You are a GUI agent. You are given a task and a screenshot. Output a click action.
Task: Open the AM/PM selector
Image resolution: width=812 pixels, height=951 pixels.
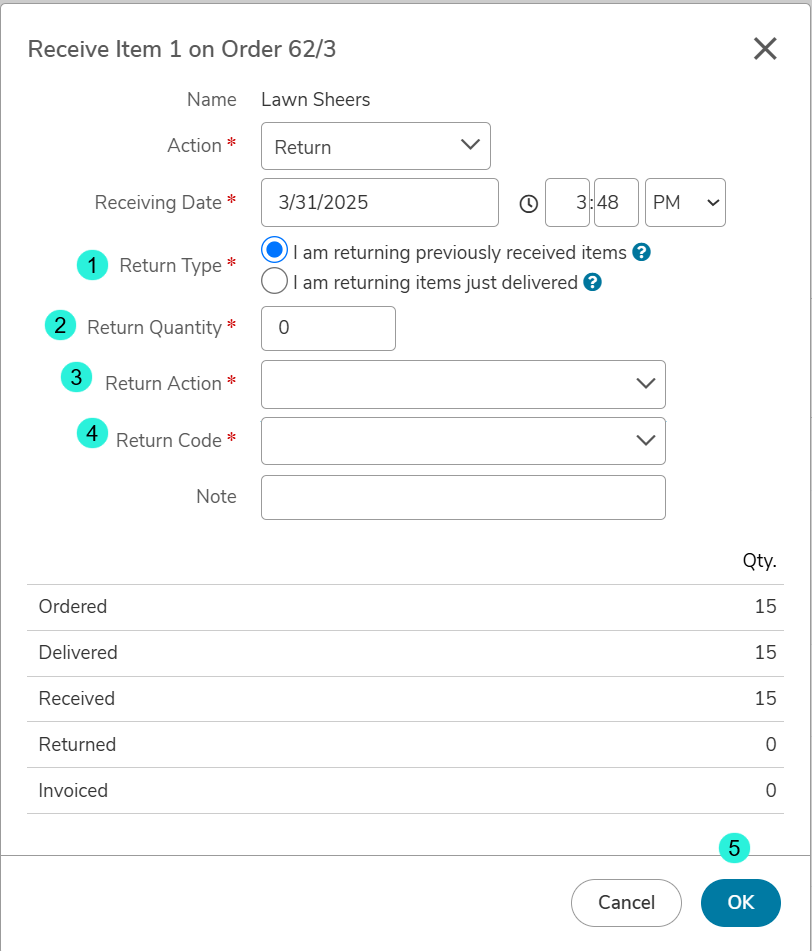tap(685, 203)
